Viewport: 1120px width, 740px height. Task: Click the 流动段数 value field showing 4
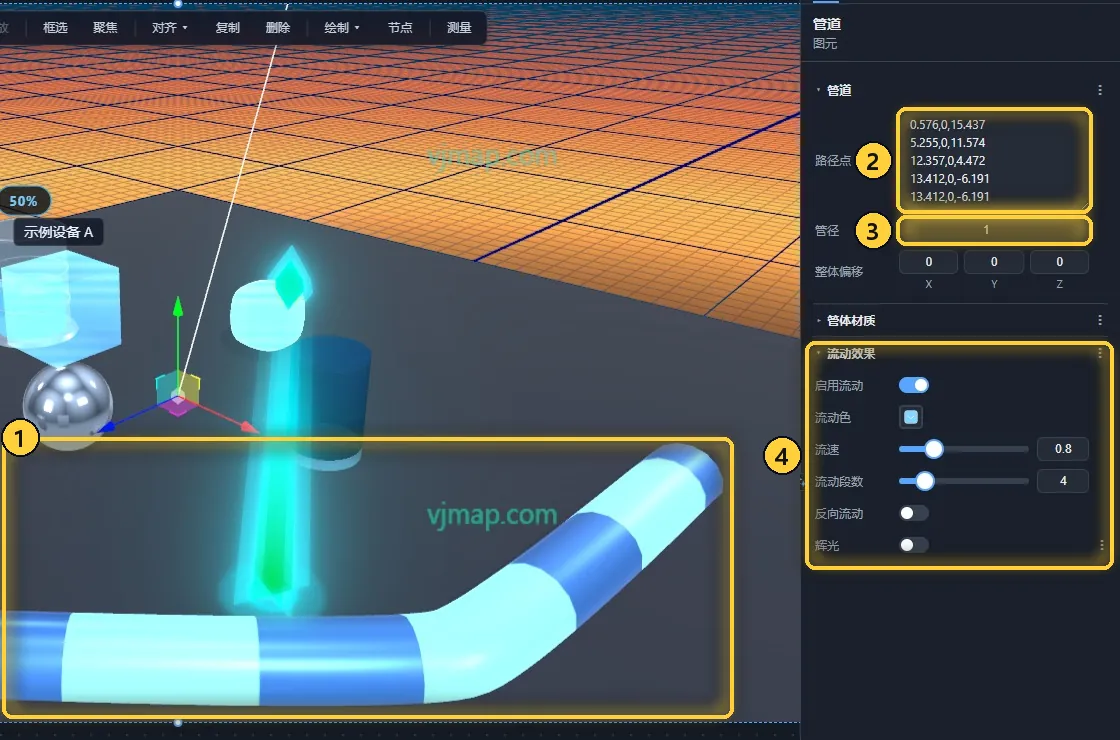1063,481
